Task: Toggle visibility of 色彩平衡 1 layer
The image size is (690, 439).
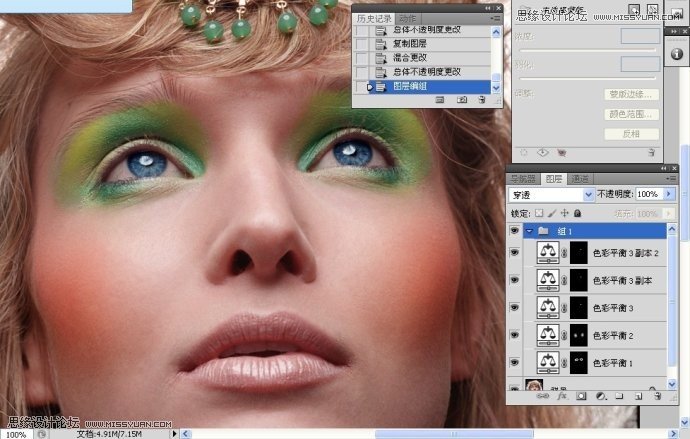Action: (x=516, y=361)
